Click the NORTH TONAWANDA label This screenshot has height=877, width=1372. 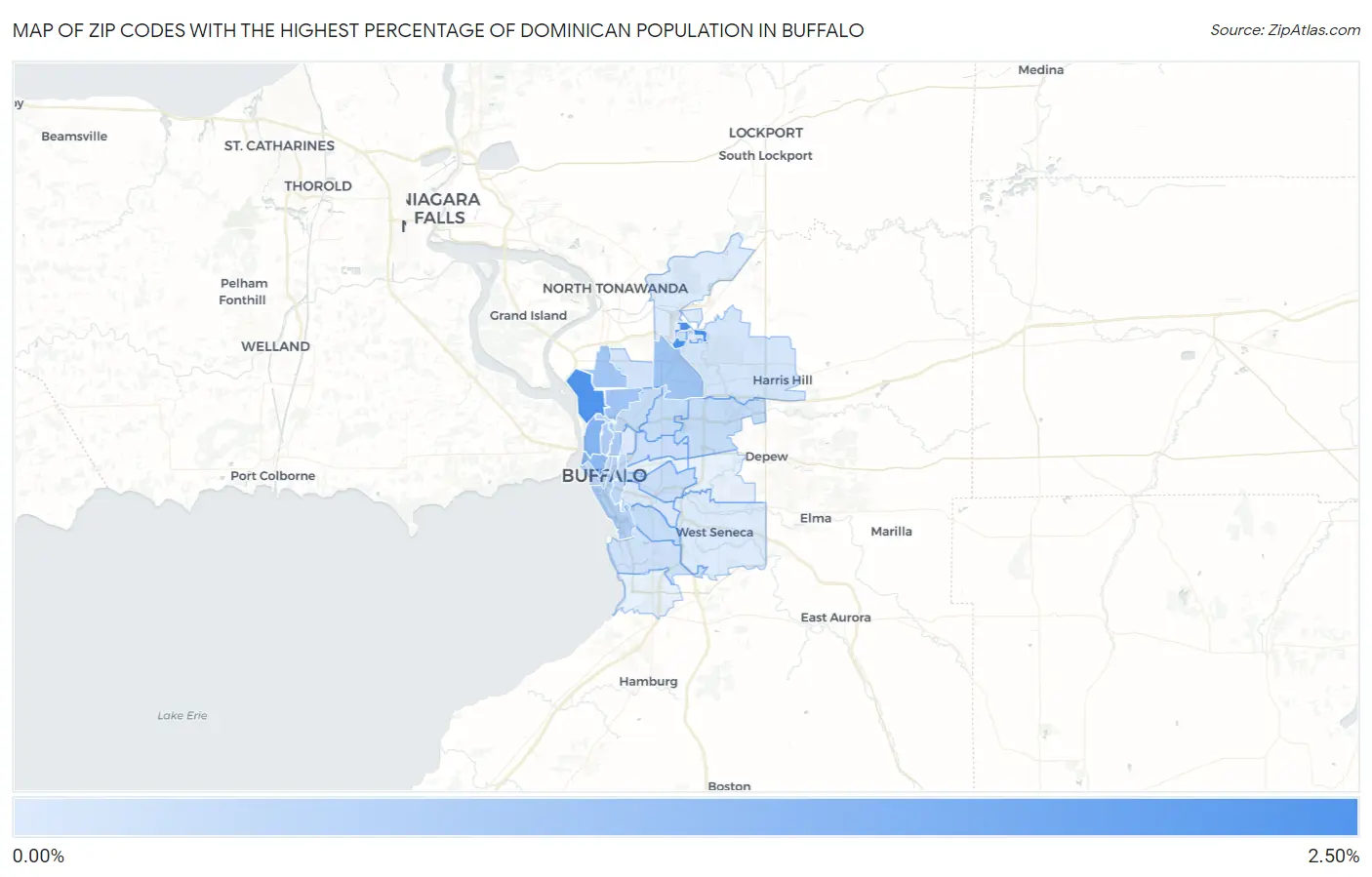click(x=615, y=288)
